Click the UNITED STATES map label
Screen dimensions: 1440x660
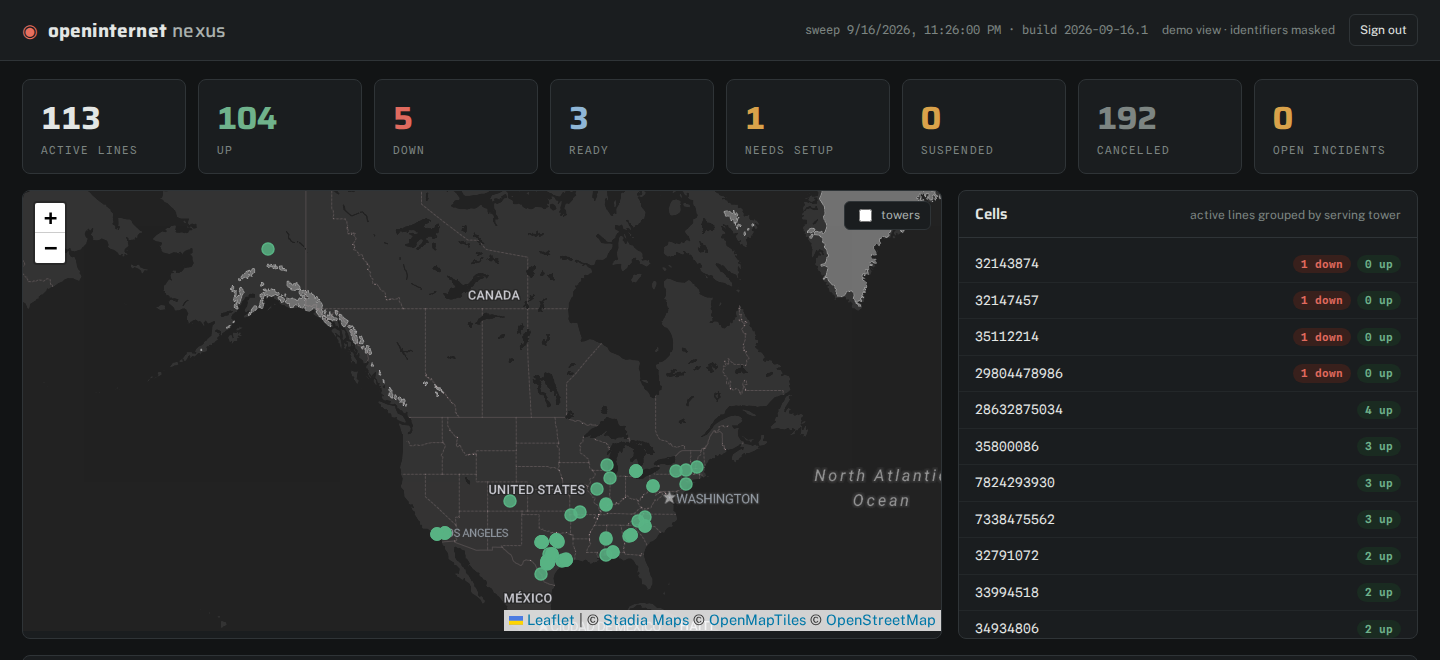pyautogui.click(x=537, y=490)
